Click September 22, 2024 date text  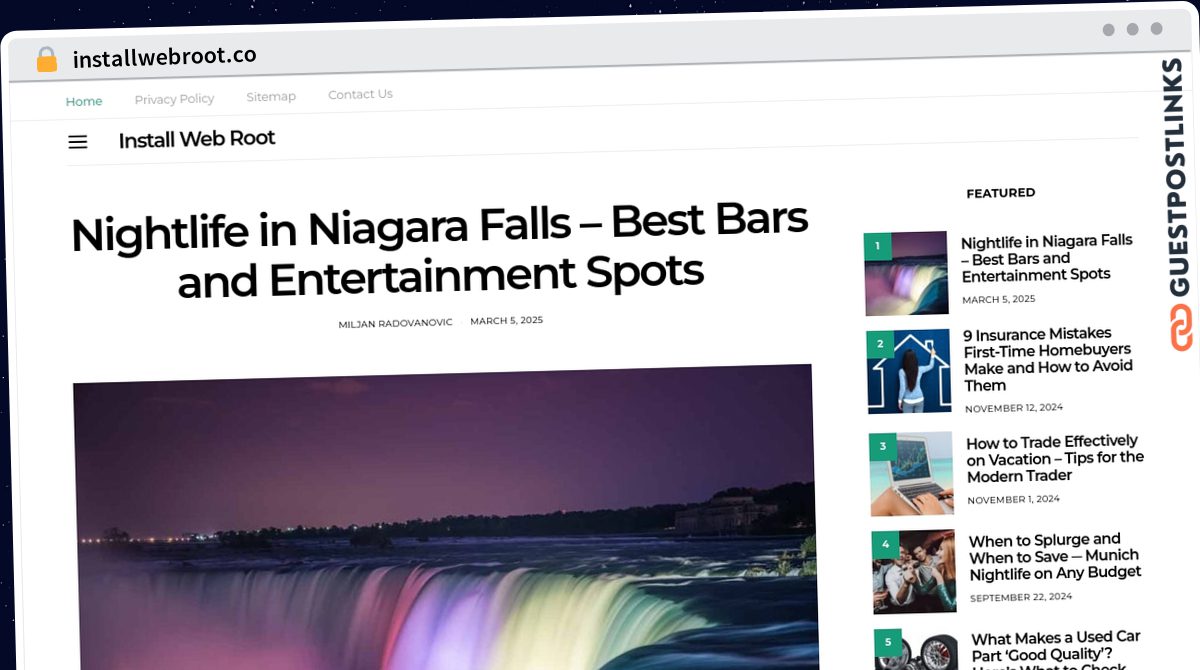coord(1021,597)
